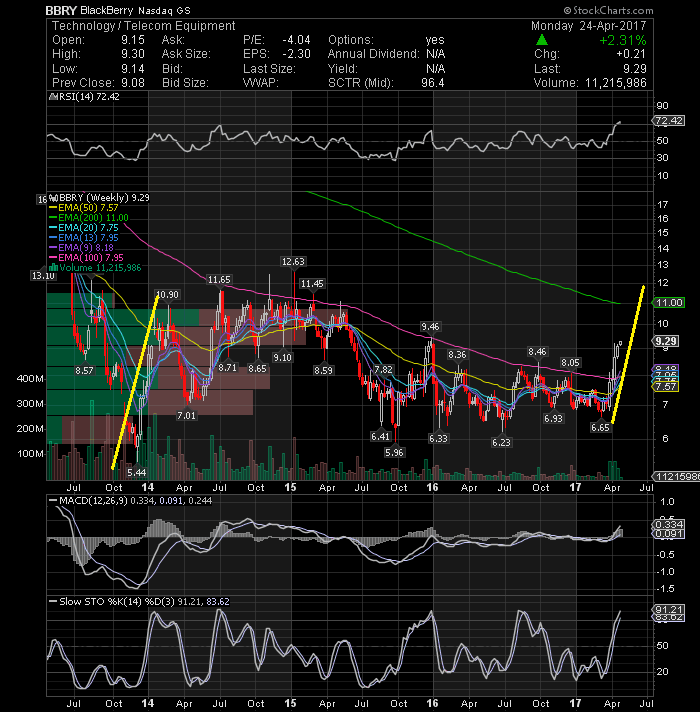
Task: Click the 6.93 low price label
Action: click(553, 418)
